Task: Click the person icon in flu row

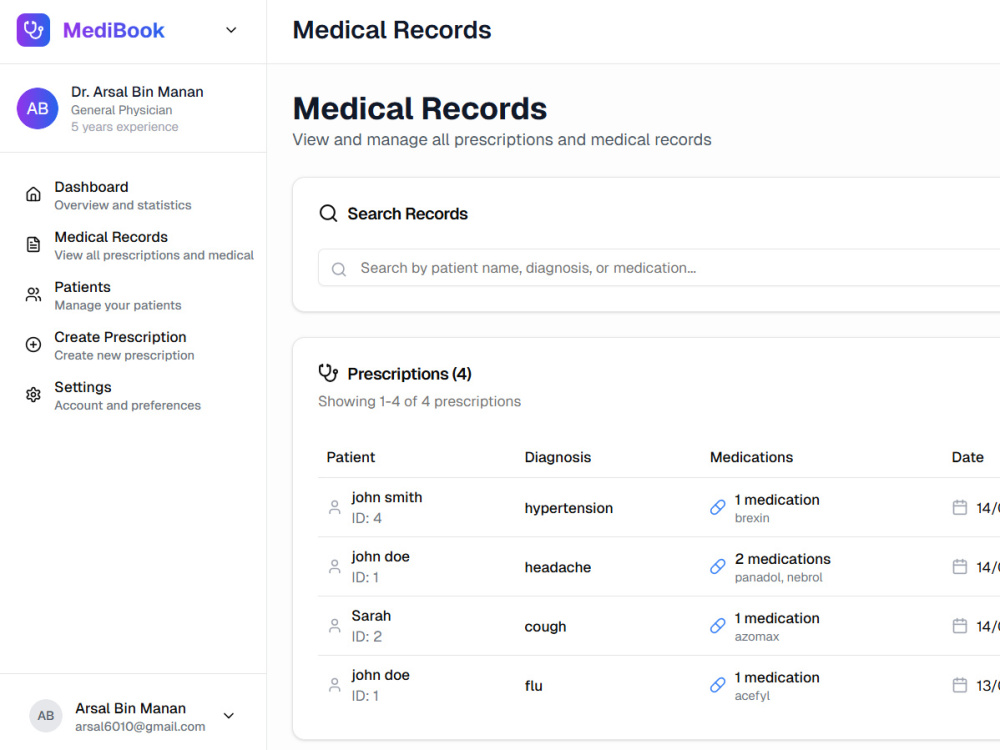Action: click(x=334, y=685)
